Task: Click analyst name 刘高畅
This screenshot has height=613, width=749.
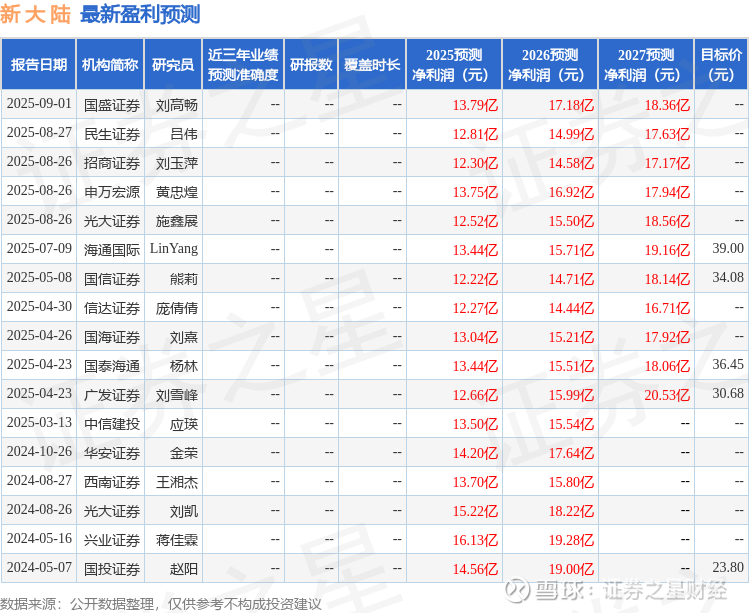Action: 176,105
